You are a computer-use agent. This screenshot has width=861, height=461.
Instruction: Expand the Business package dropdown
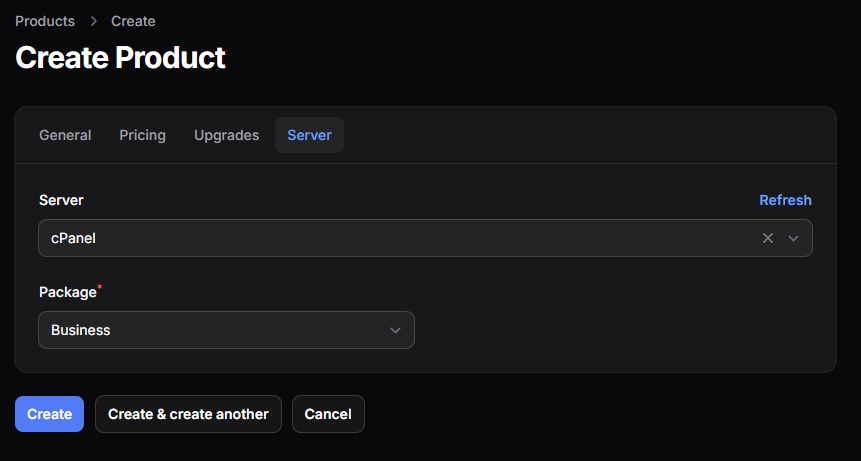coord(220,330)
